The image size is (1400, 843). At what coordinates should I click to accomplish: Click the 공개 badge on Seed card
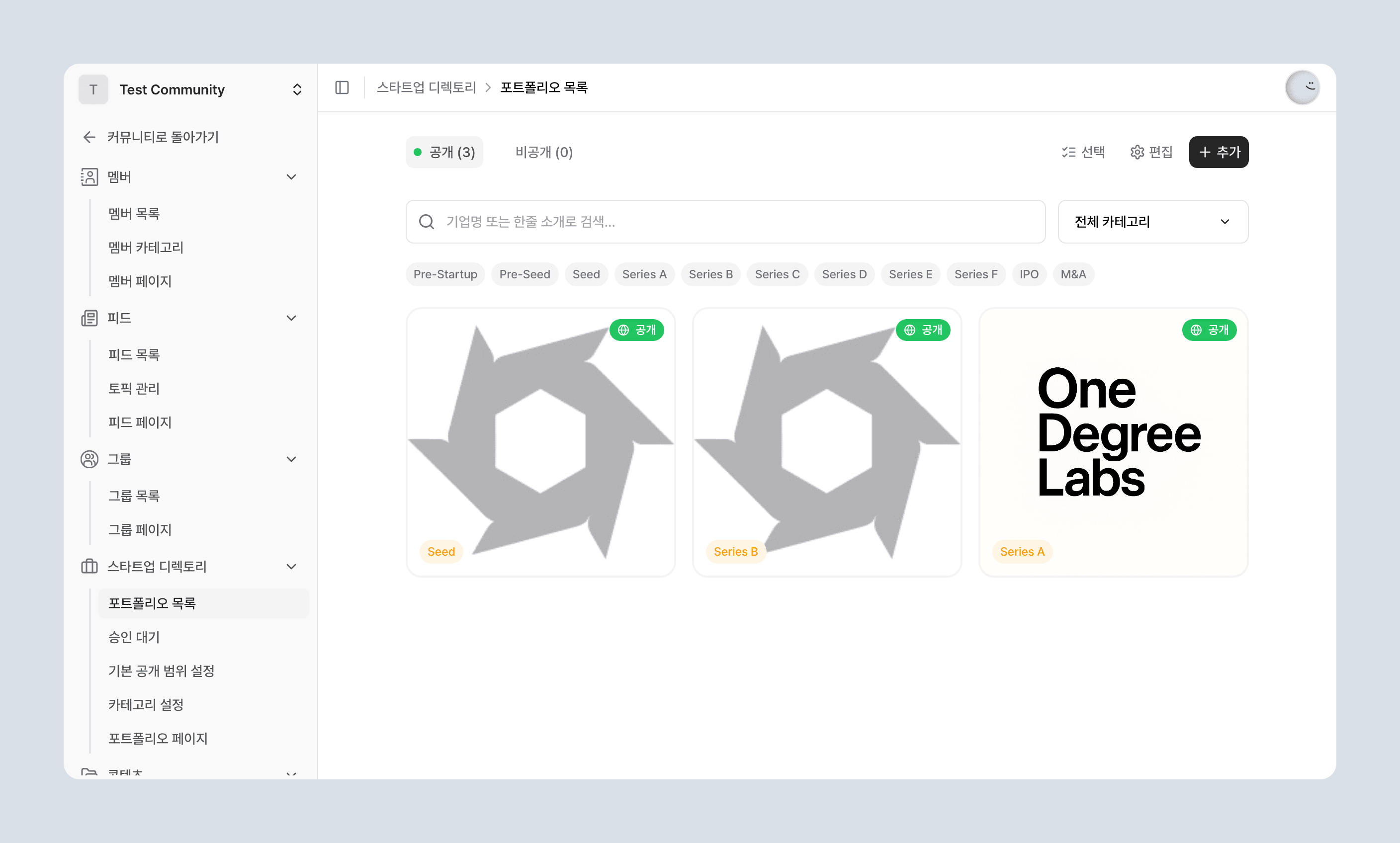pyautogui.click(x=636, y=330)
